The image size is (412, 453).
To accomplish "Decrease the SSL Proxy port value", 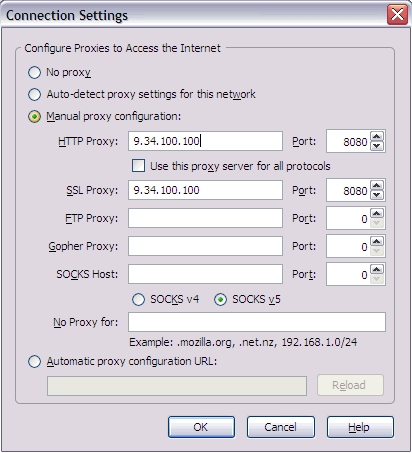I will pyautogui.click(x=377, y=195).
